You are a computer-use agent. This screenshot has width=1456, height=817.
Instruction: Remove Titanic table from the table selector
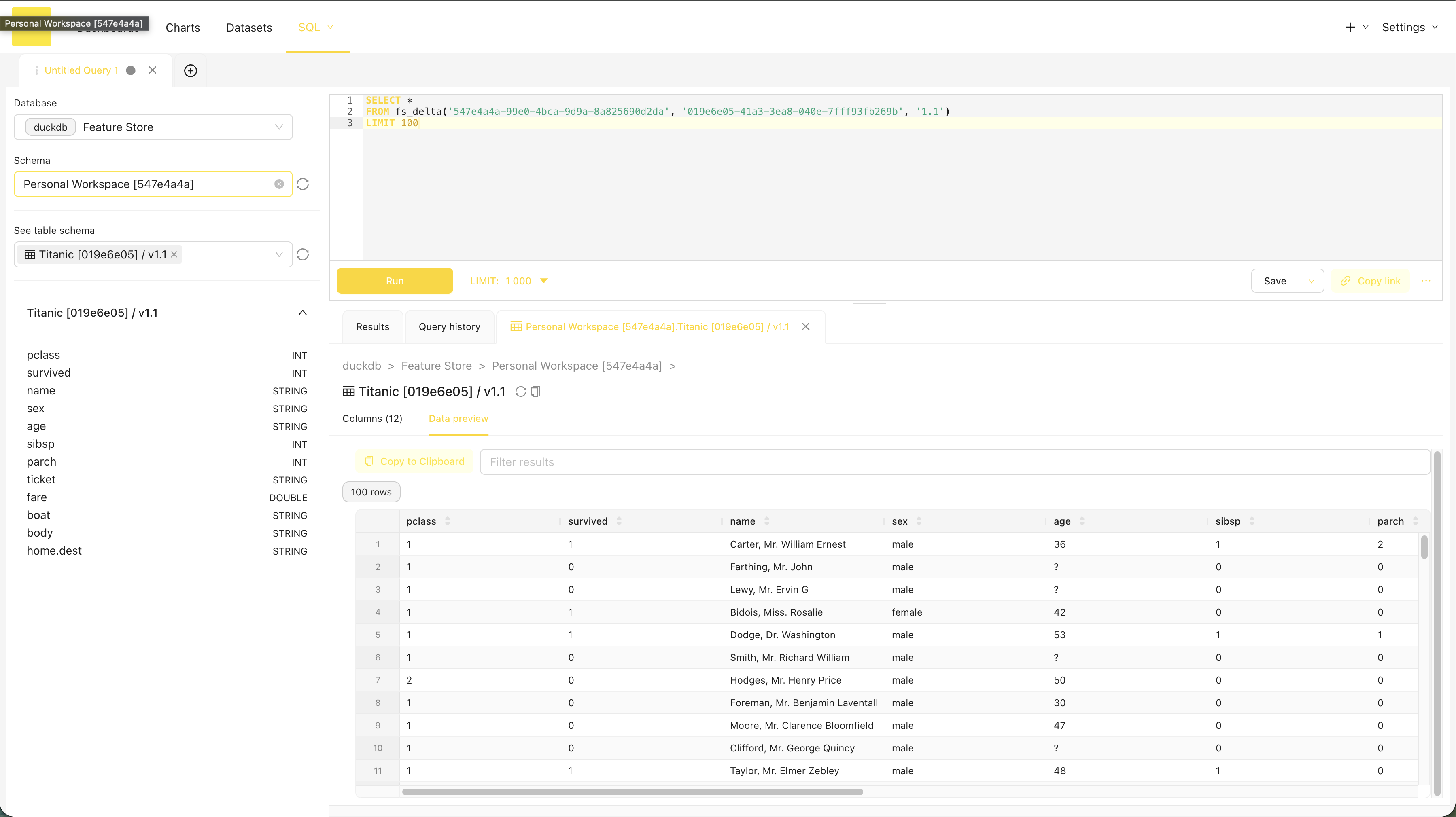coord(174,254)
